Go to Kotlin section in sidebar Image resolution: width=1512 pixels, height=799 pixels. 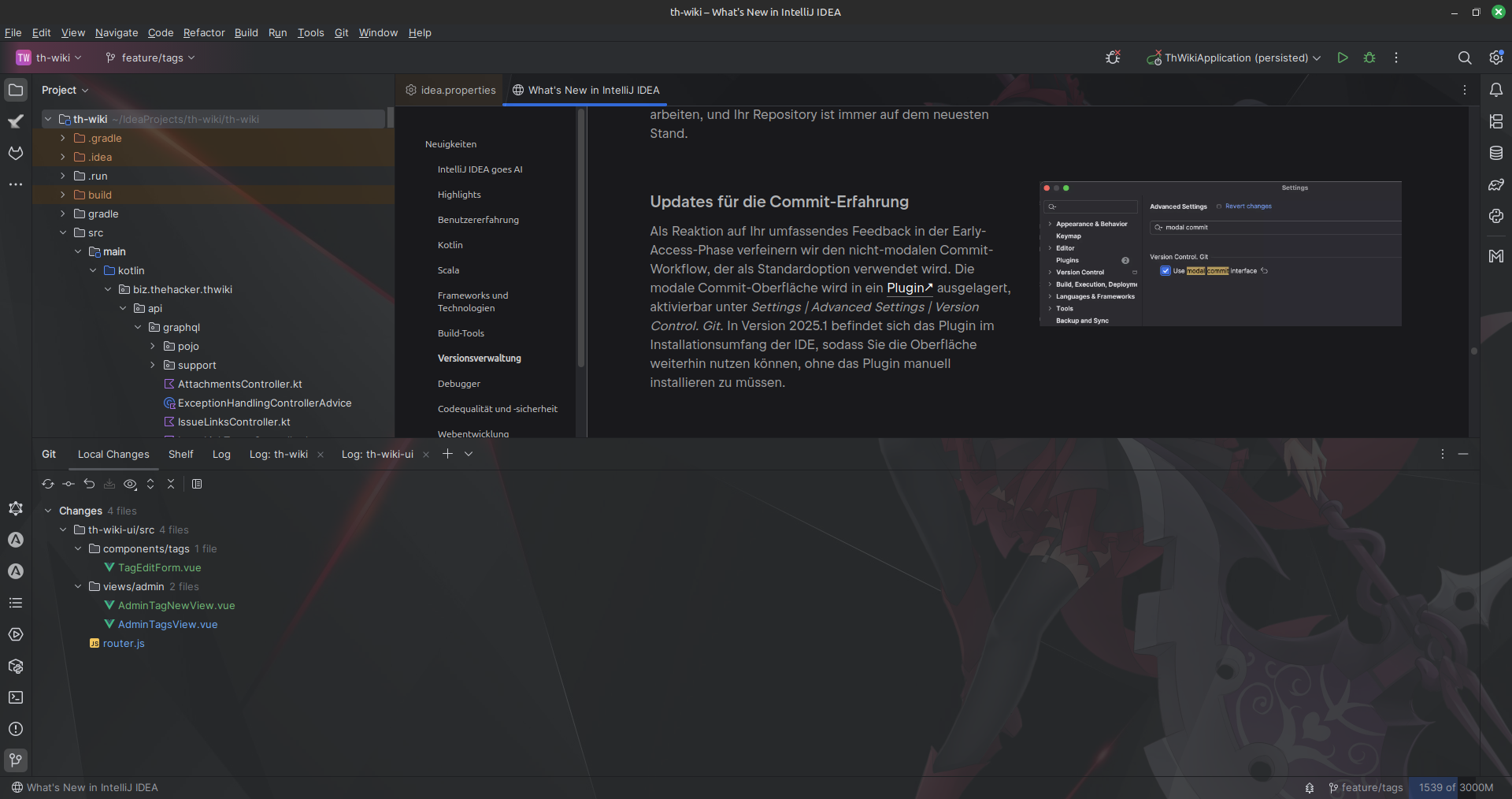(x=450, y=245)
